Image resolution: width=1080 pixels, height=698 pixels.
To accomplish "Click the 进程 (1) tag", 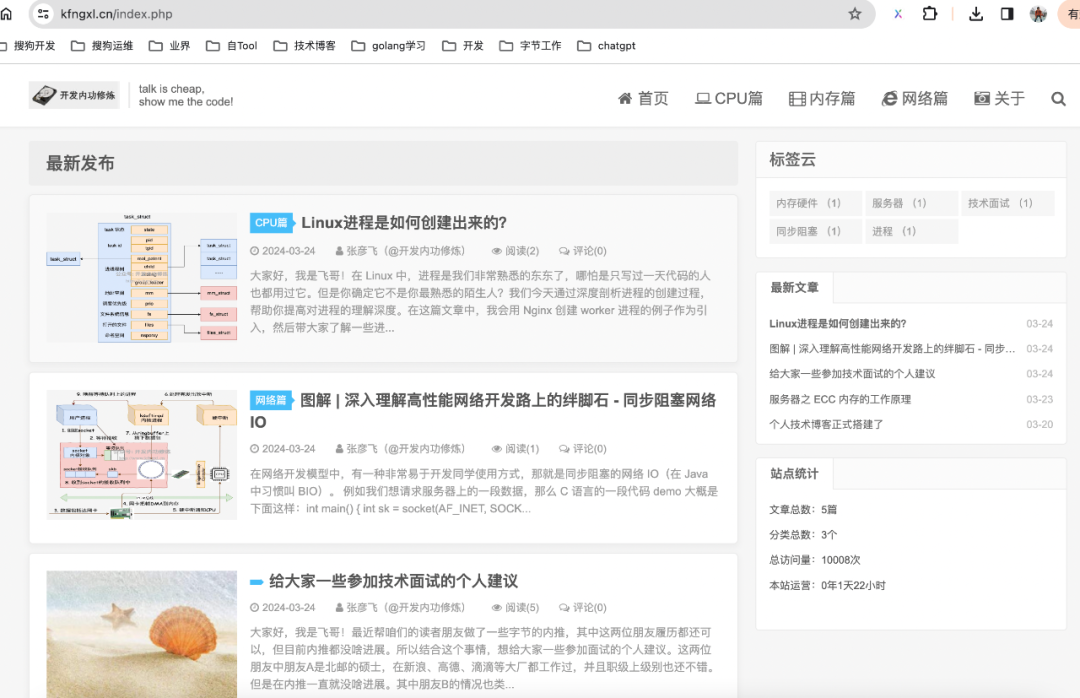I will click(x=911, y=232).
